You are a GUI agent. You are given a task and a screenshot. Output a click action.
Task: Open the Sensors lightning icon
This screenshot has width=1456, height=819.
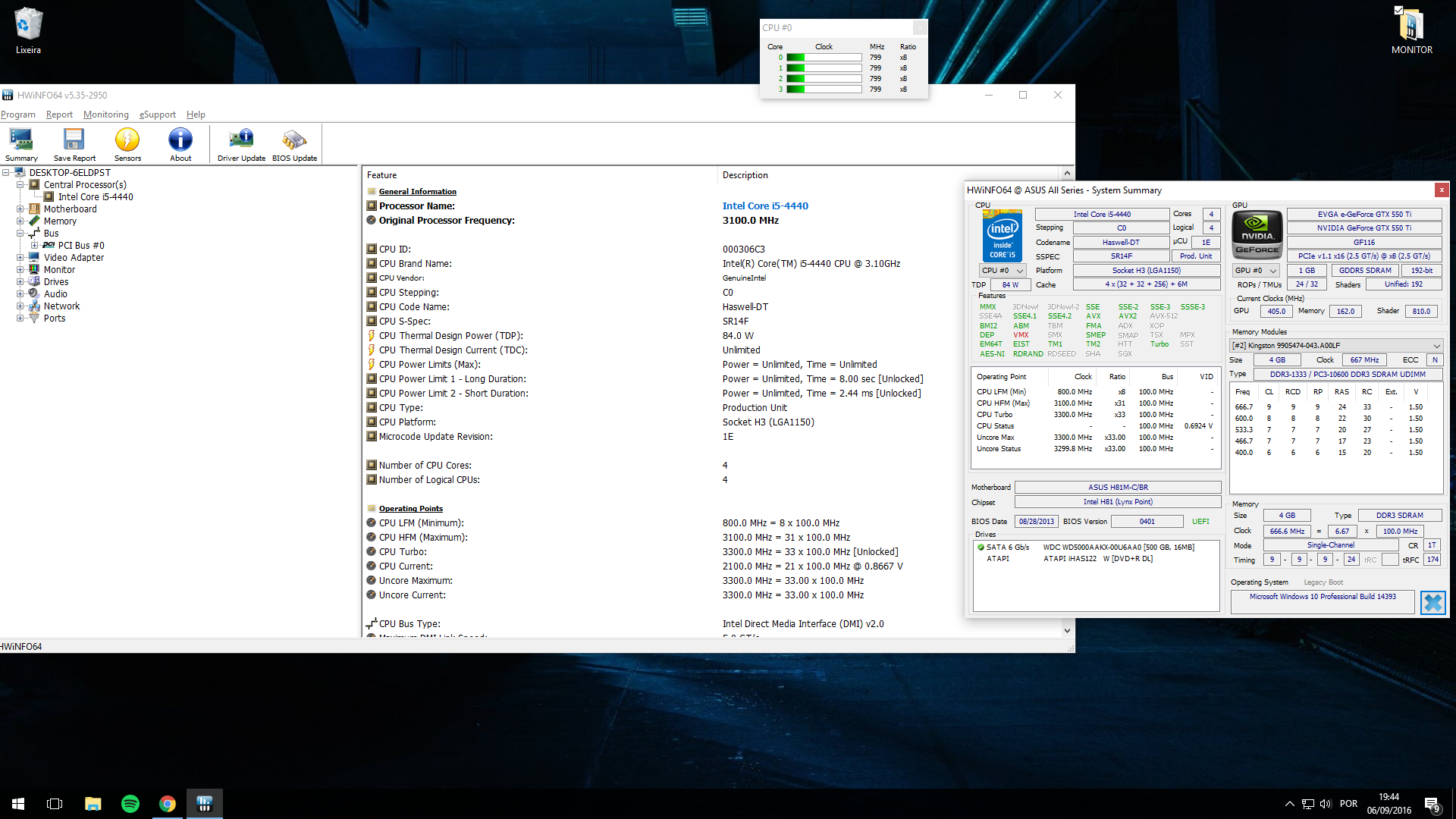click(x=127, y=144)
